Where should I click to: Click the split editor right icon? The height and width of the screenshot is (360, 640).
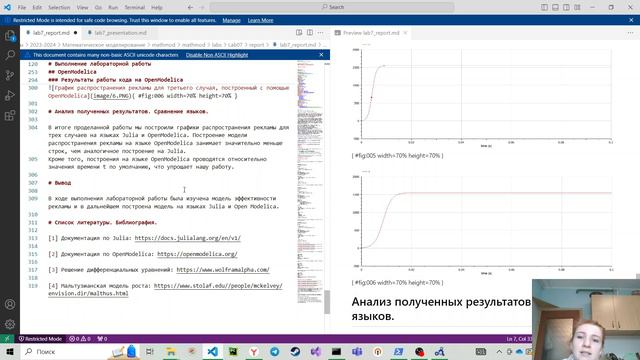[310, 33]
